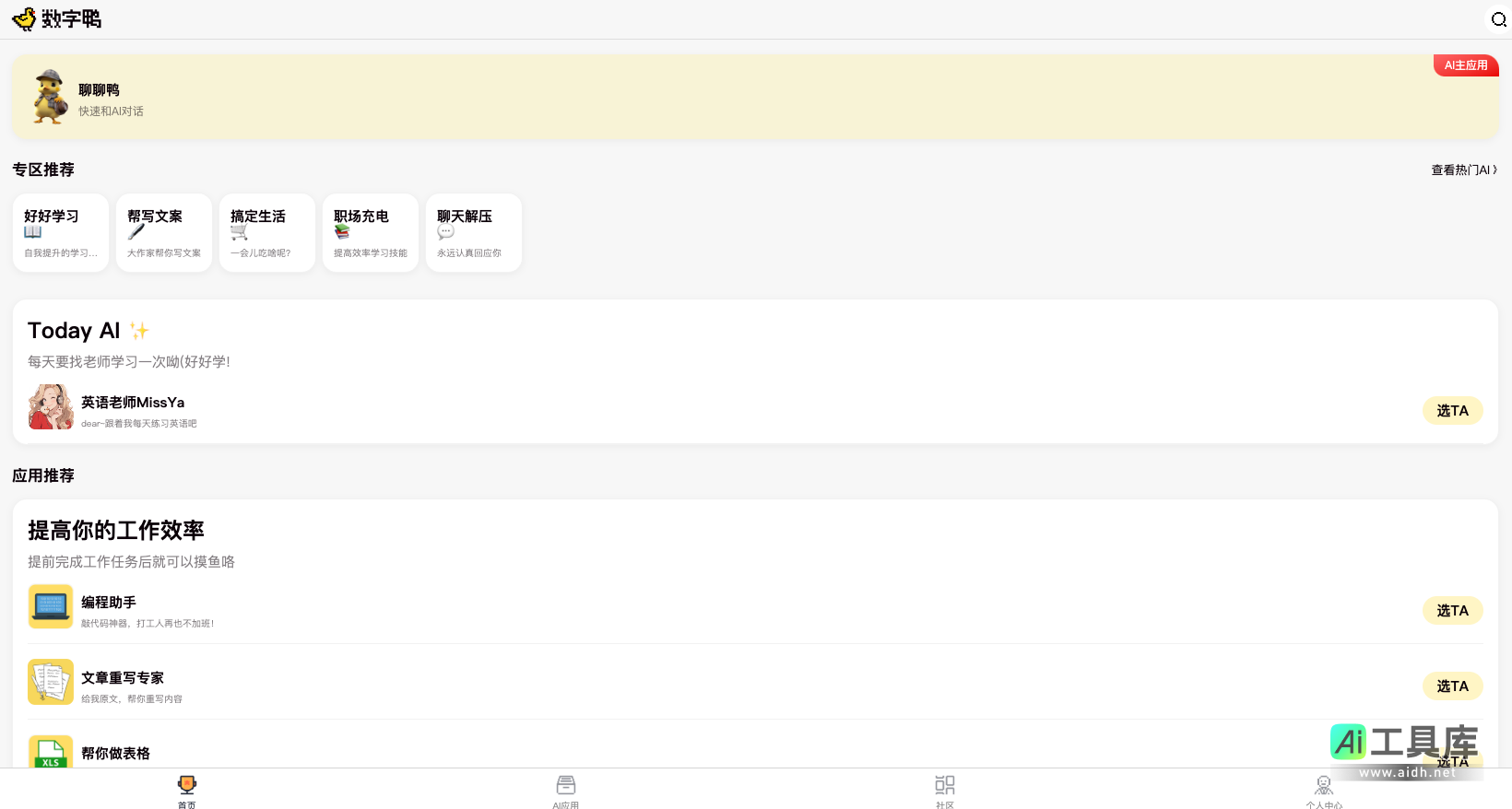Viewport: 1512px width, 809px height.
Task: Click the 文章重写专家 papers icon
Action: point(51,682)
